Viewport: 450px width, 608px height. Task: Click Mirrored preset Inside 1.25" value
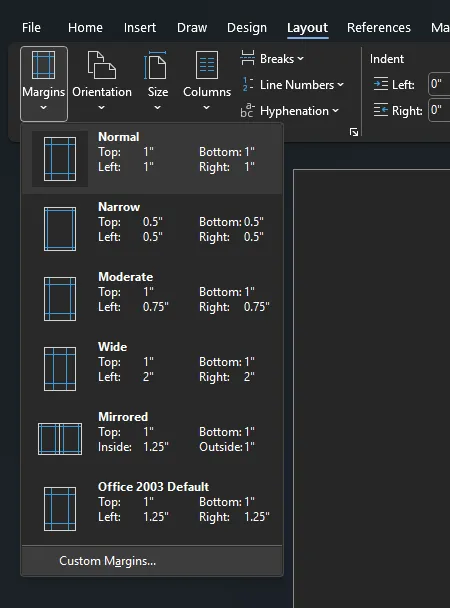156,447
